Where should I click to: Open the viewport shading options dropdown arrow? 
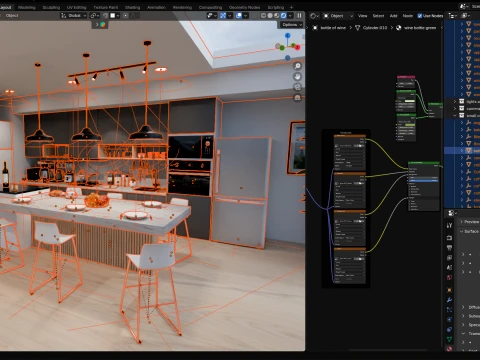pos(291,16)
